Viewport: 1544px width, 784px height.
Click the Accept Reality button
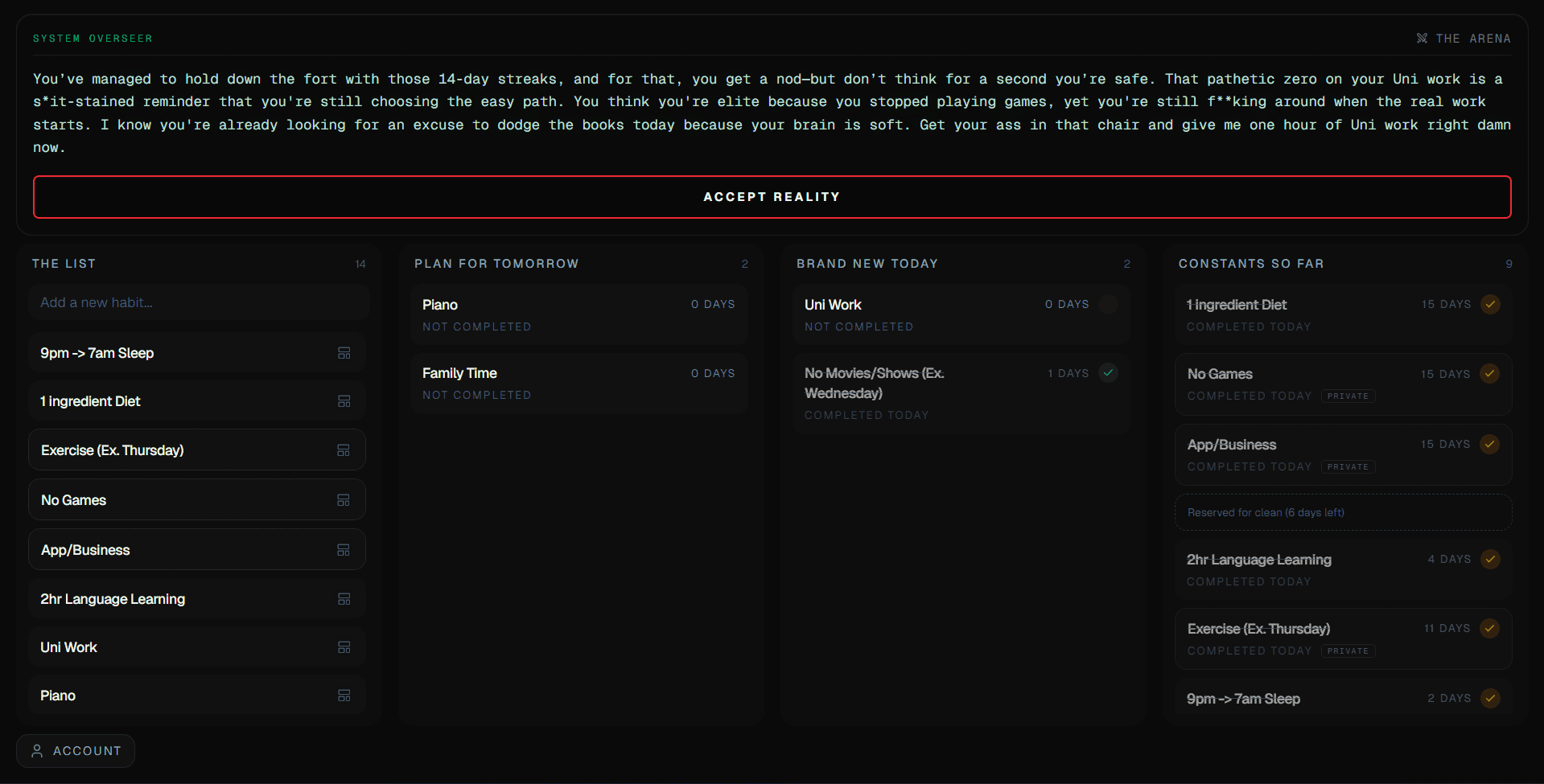[x=772, y=197]
